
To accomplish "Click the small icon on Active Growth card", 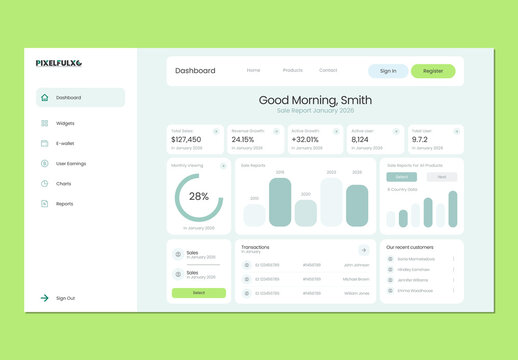I will [x=336, y=131].
